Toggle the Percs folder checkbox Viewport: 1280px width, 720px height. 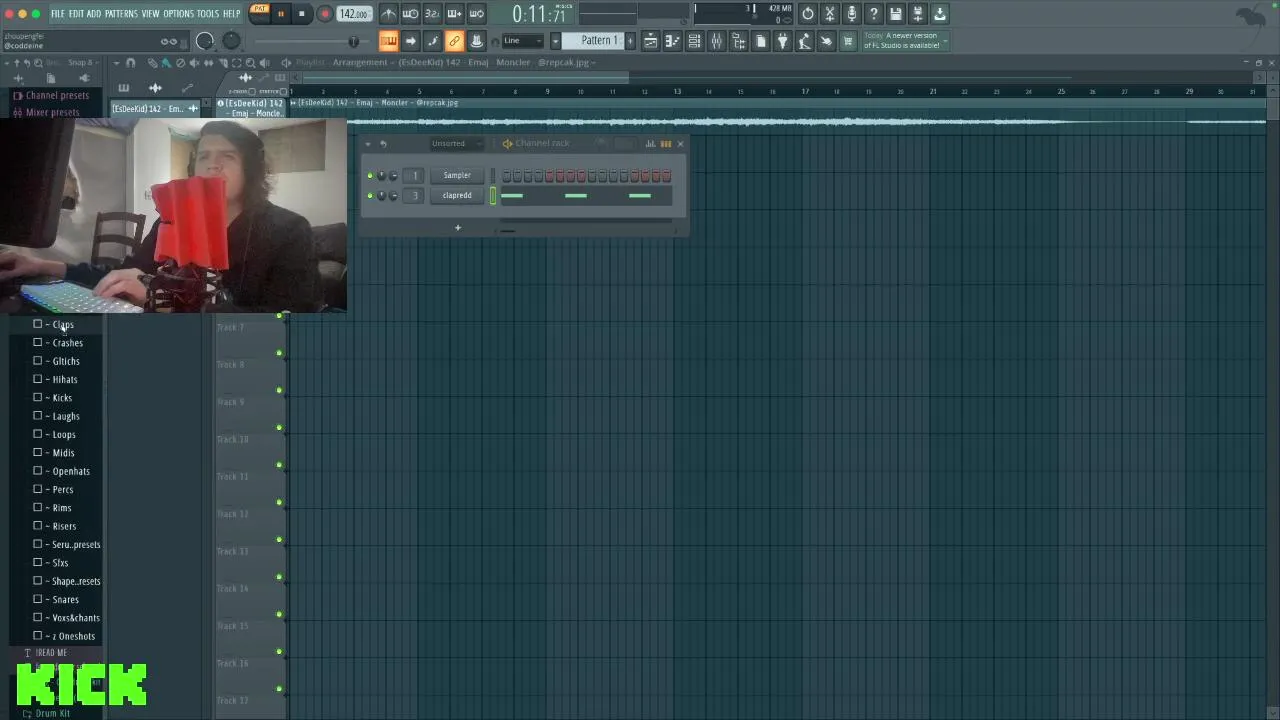tap(38, 489)
